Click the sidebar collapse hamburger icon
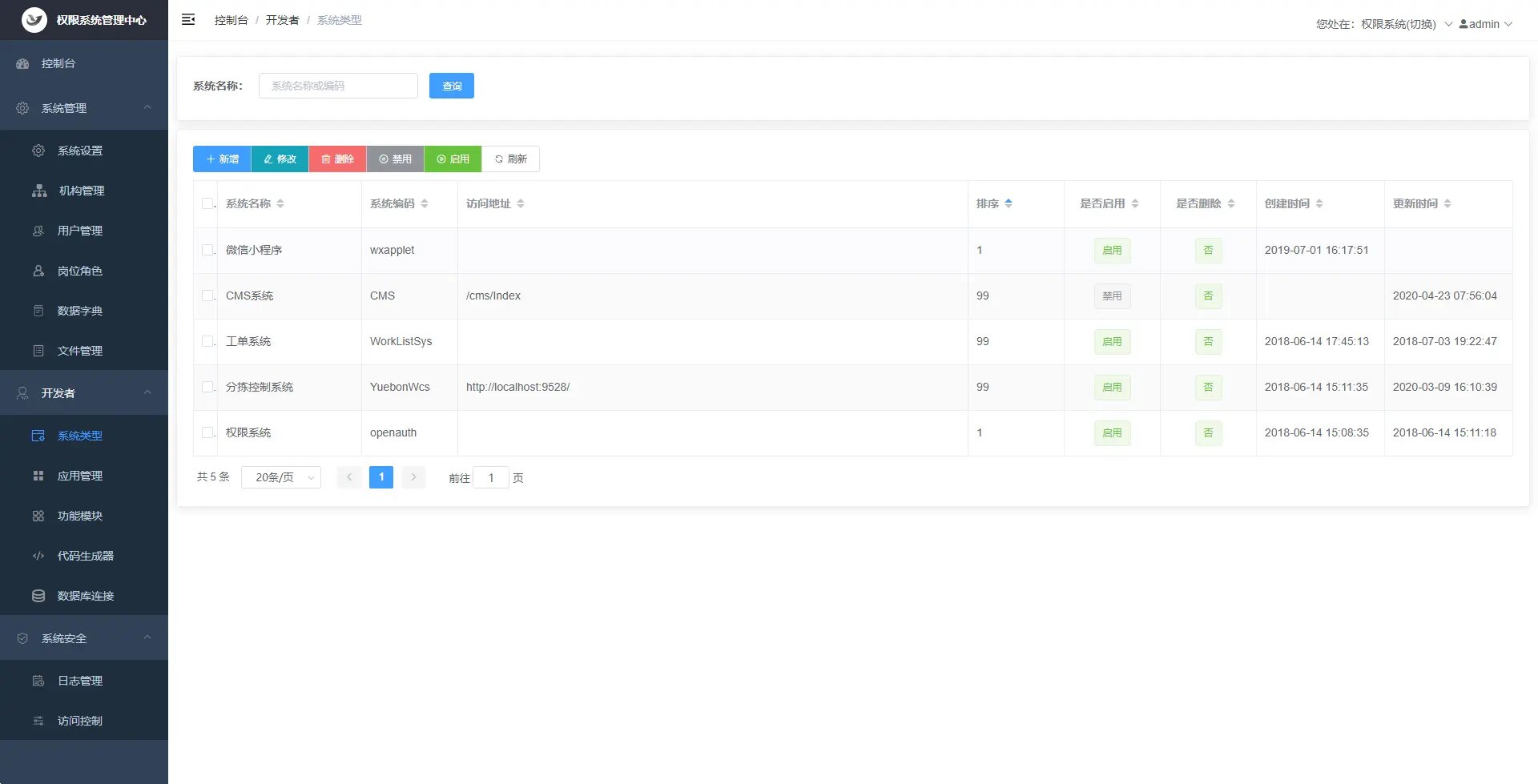1538x784 pixels. point(188,19)
